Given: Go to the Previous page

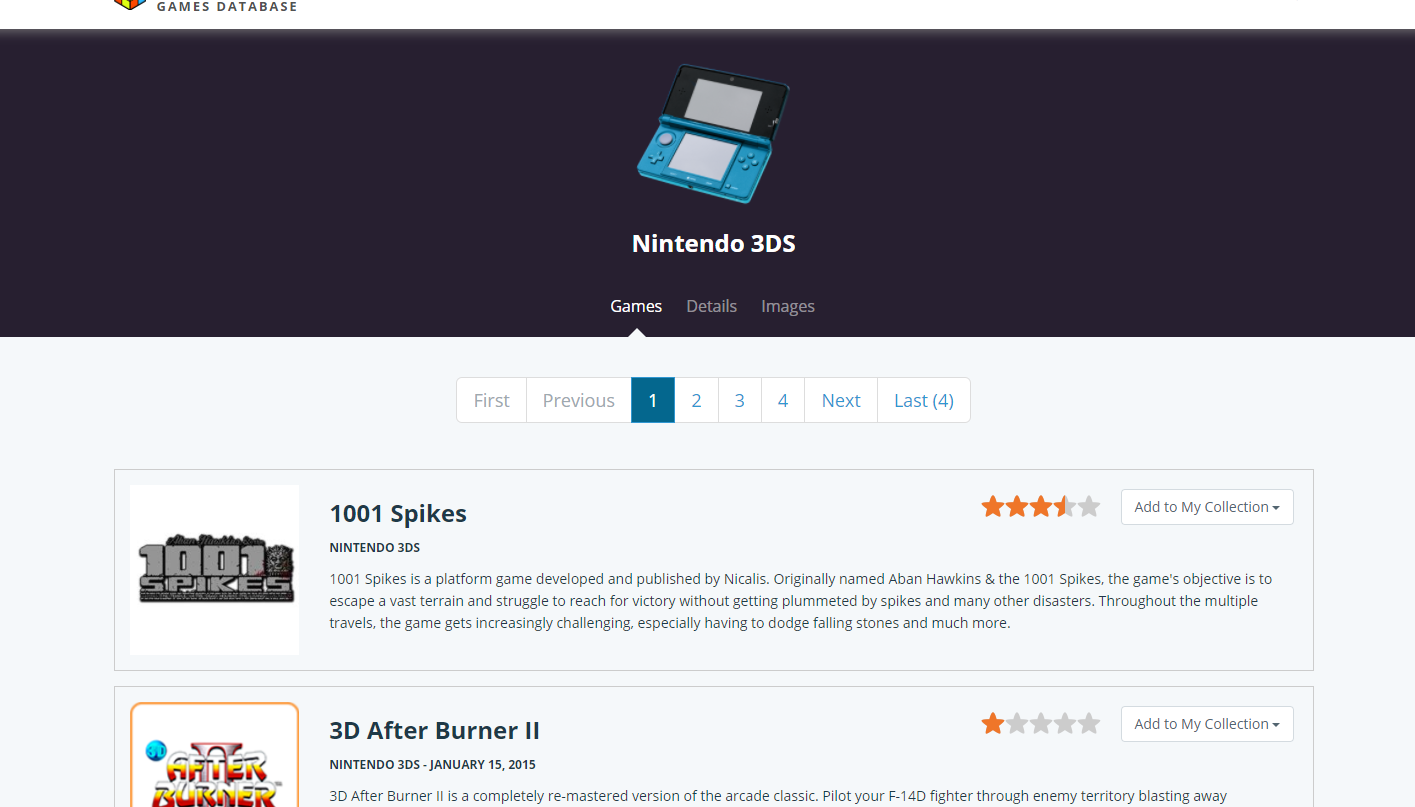Looking at the screenshot, I should tap(579, 400).
